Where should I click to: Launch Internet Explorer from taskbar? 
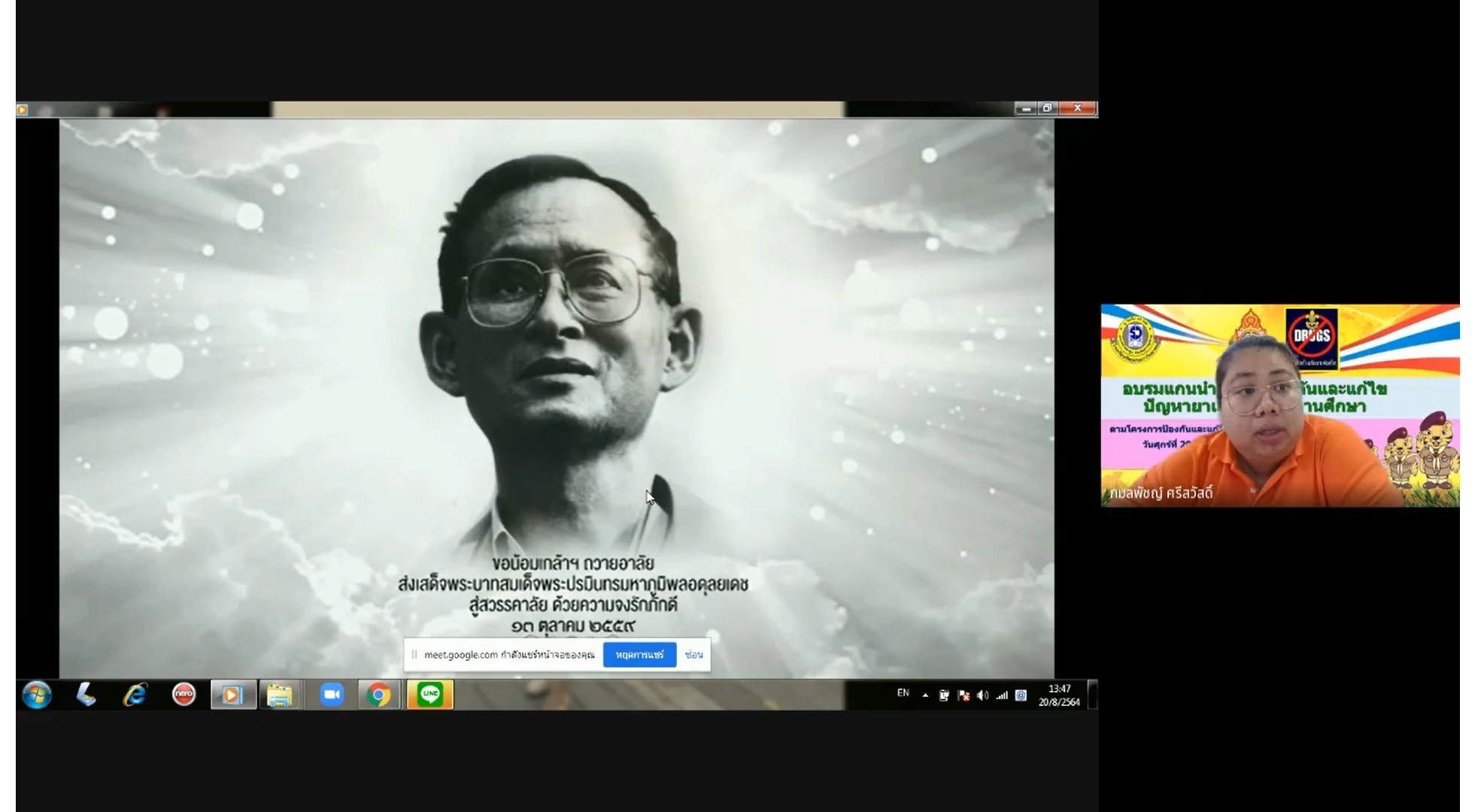[135, 695]
